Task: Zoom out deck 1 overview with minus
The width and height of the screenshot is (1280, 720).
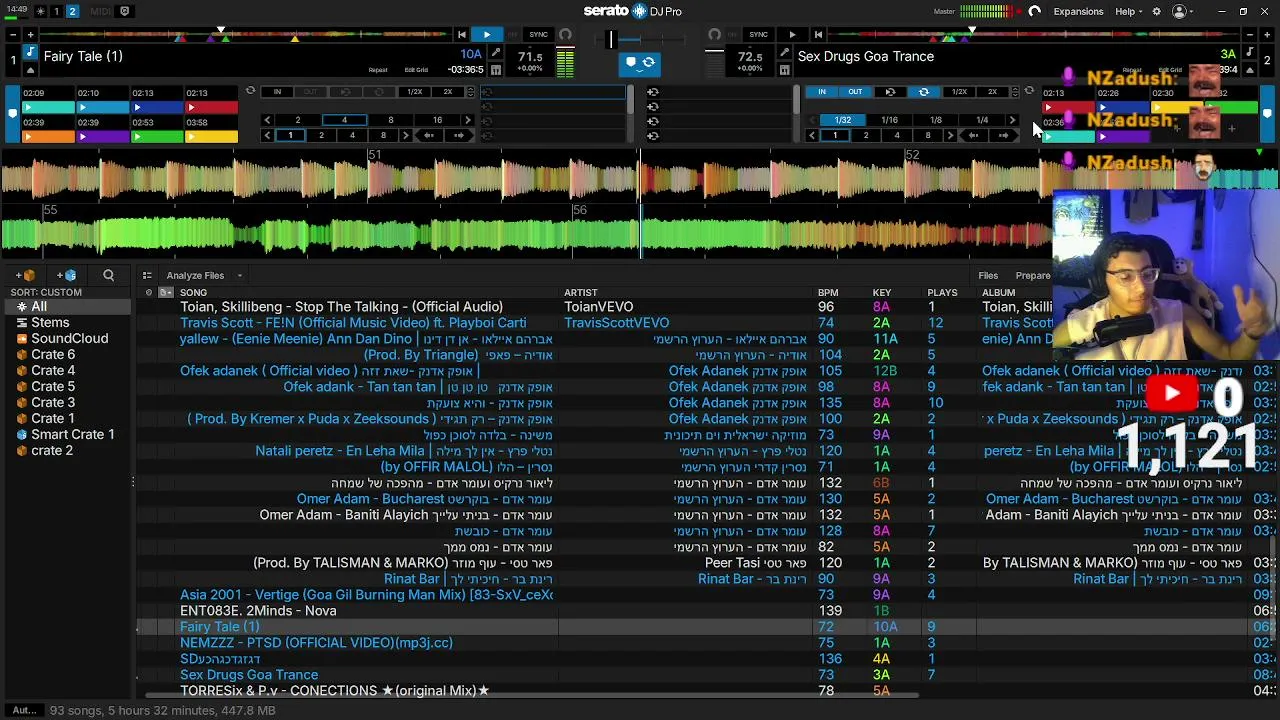Action: pyautogui.click(x=11, y=35)
